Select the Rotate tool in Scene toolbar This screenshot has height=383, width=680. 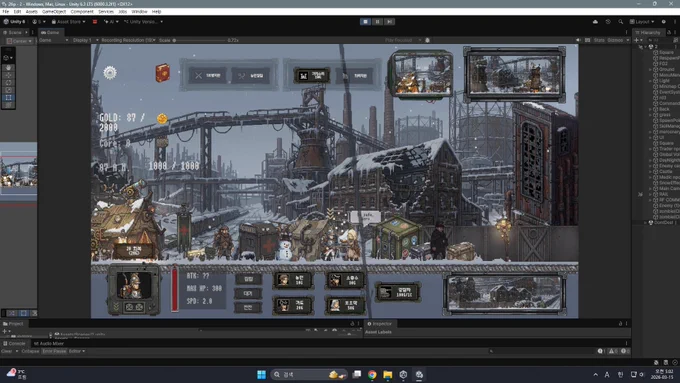pos(8,82)
